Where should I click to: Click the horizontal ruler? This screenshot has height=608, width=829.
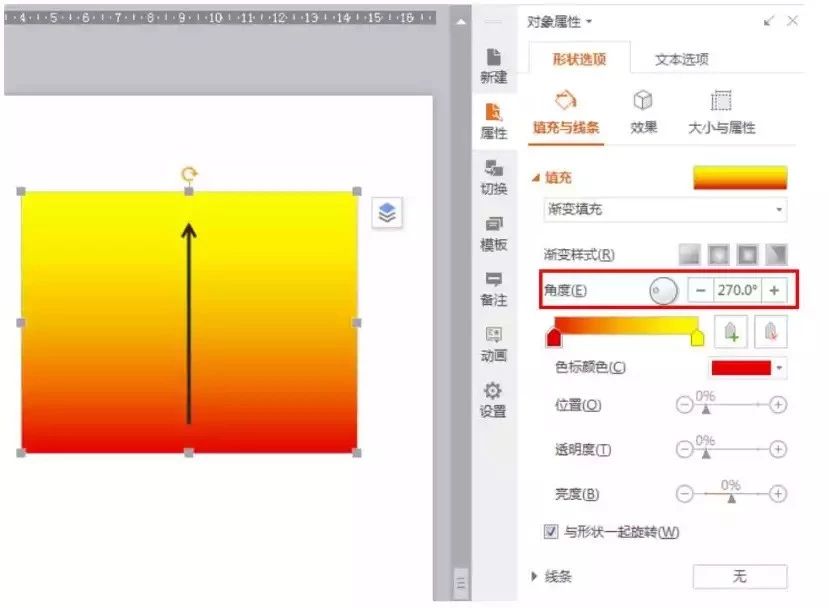click(x=219, y=18)
